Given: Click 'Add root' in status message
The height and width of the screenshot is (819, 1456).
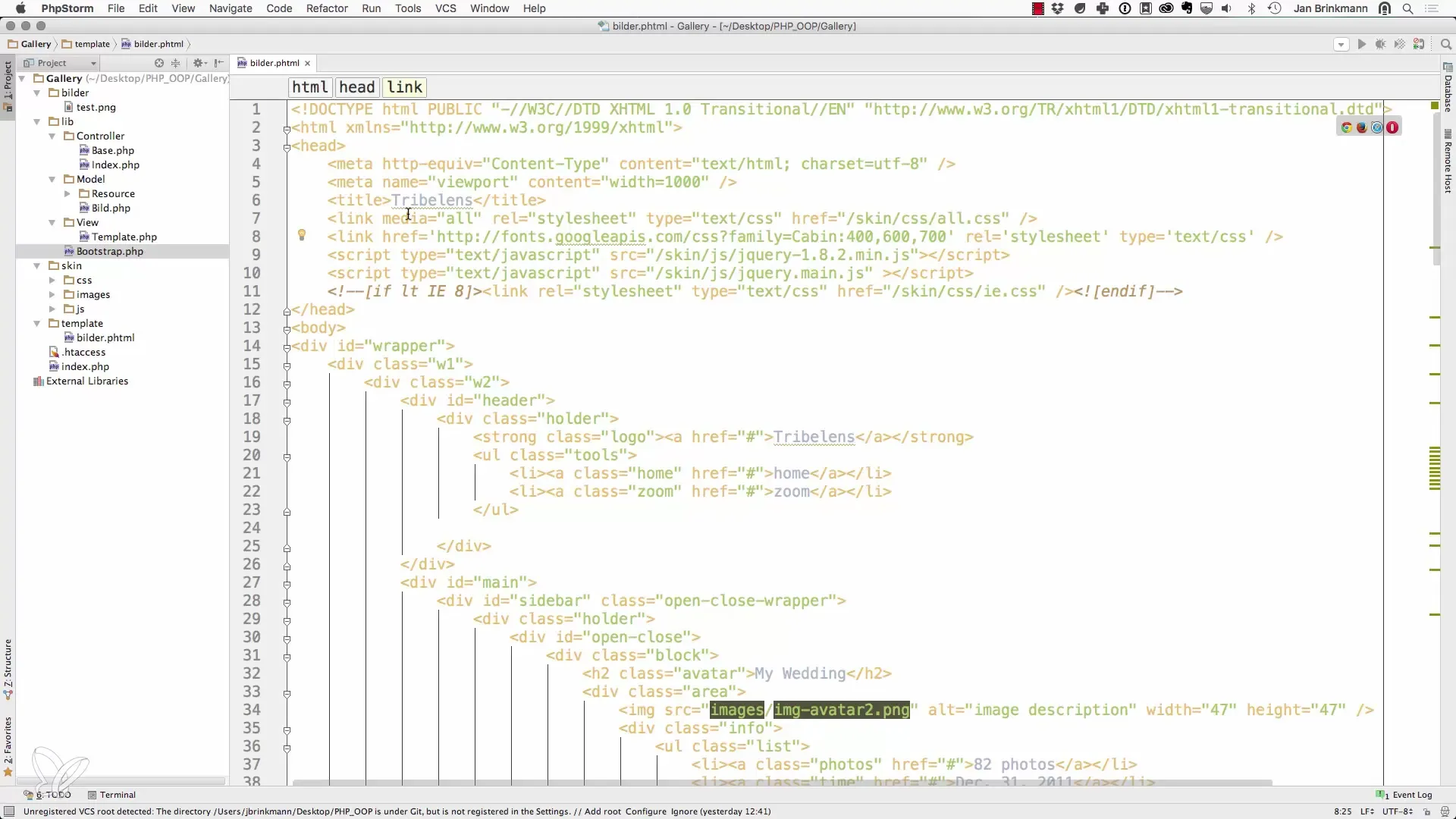Looking at the screenshot, I should [x=603, y=811].
